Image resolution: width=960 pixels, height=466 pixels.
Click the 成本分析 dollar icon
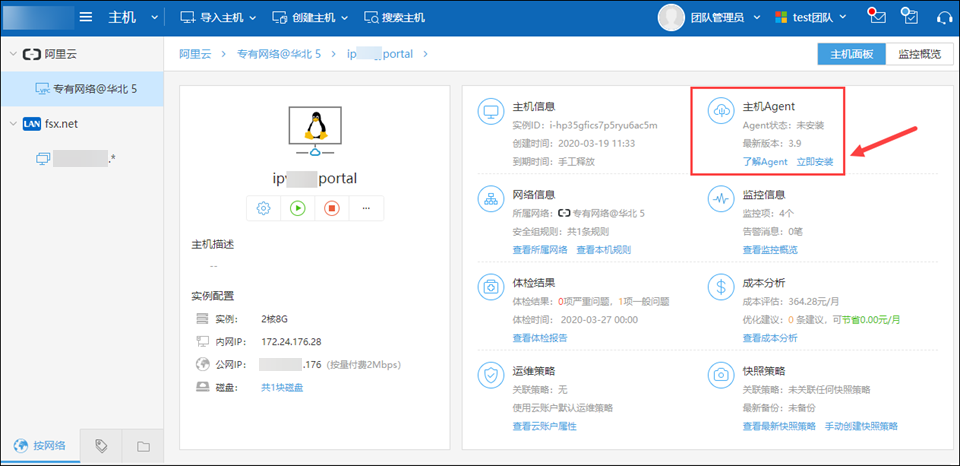(x=722, y=287)
